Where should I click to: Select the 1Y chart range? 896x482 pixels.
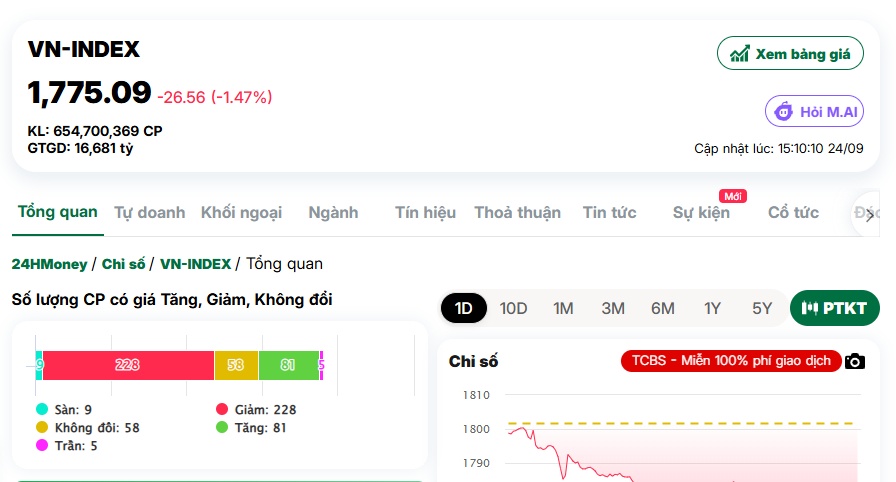[x=712, y=308]
